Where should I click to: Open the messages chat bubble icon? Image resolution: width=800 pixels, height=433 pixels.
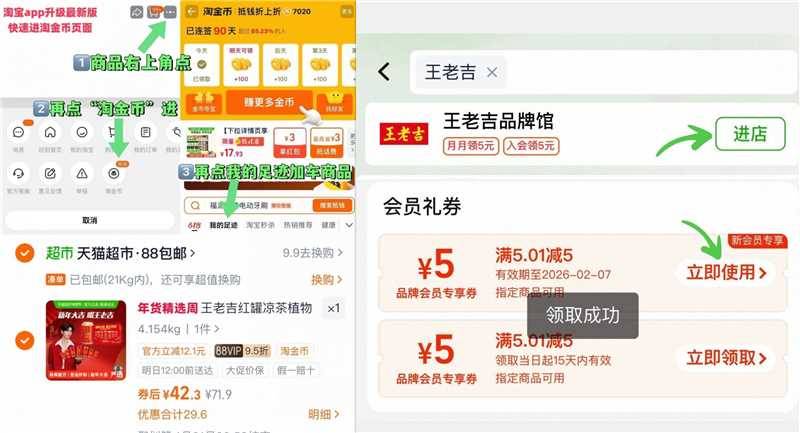tap(18, 133)
